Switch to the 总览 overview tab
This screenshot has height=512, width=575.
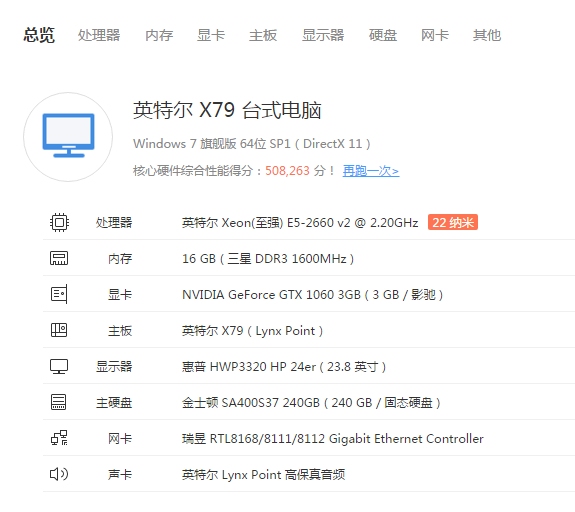coord(39,35)
